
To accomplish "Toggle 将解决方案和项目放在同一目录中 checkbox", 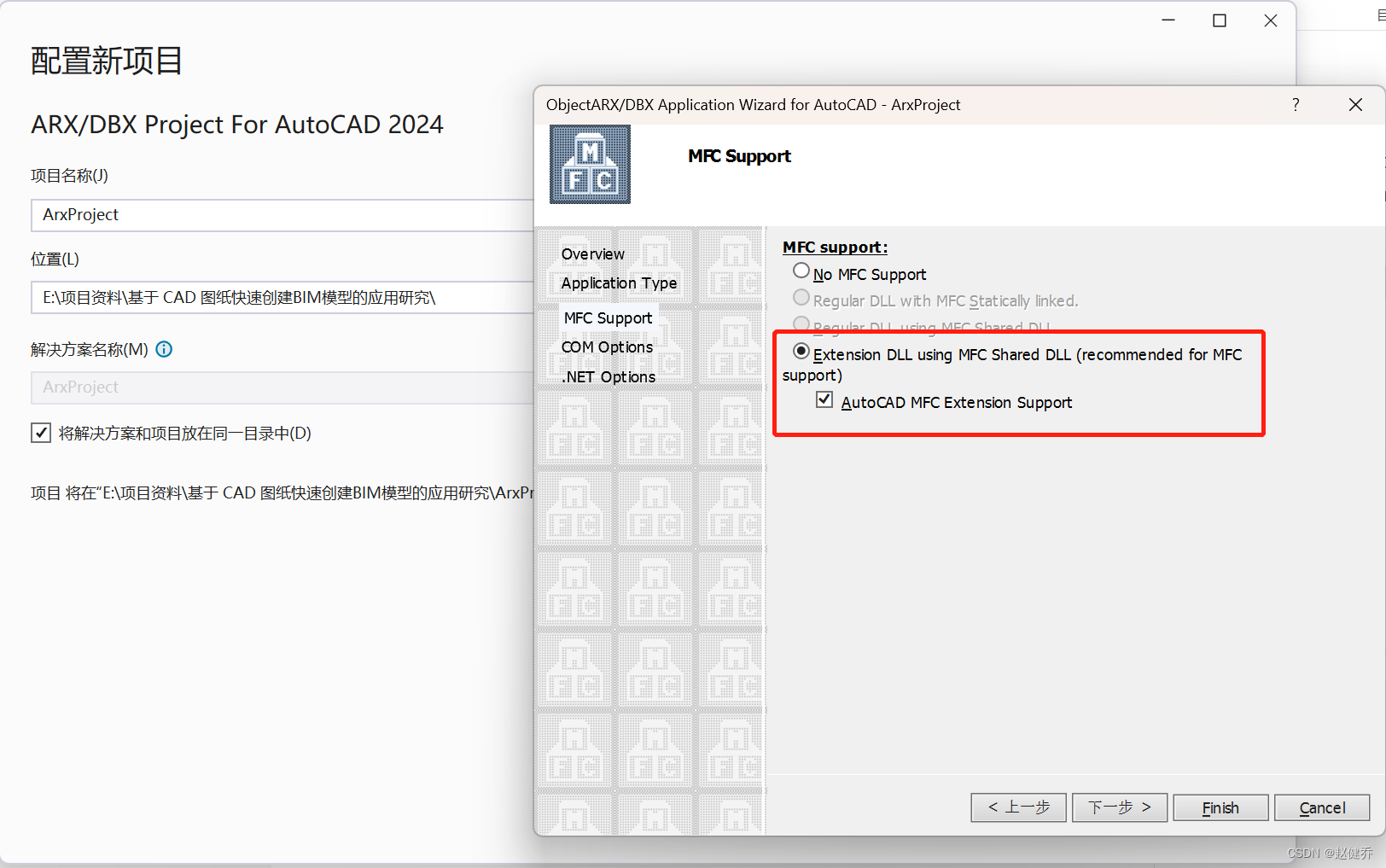I will tap(41, 433).
